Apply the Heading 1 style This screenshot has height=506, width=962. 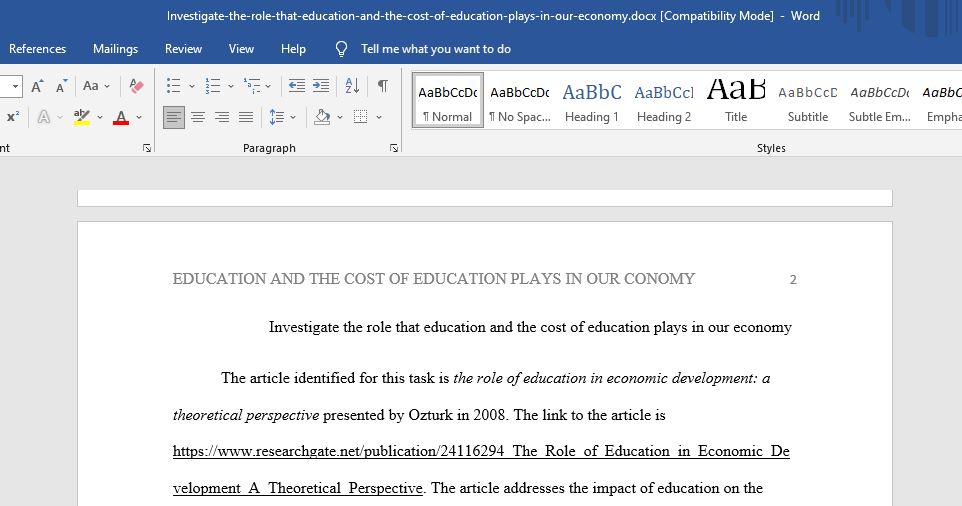coord(592,101)
